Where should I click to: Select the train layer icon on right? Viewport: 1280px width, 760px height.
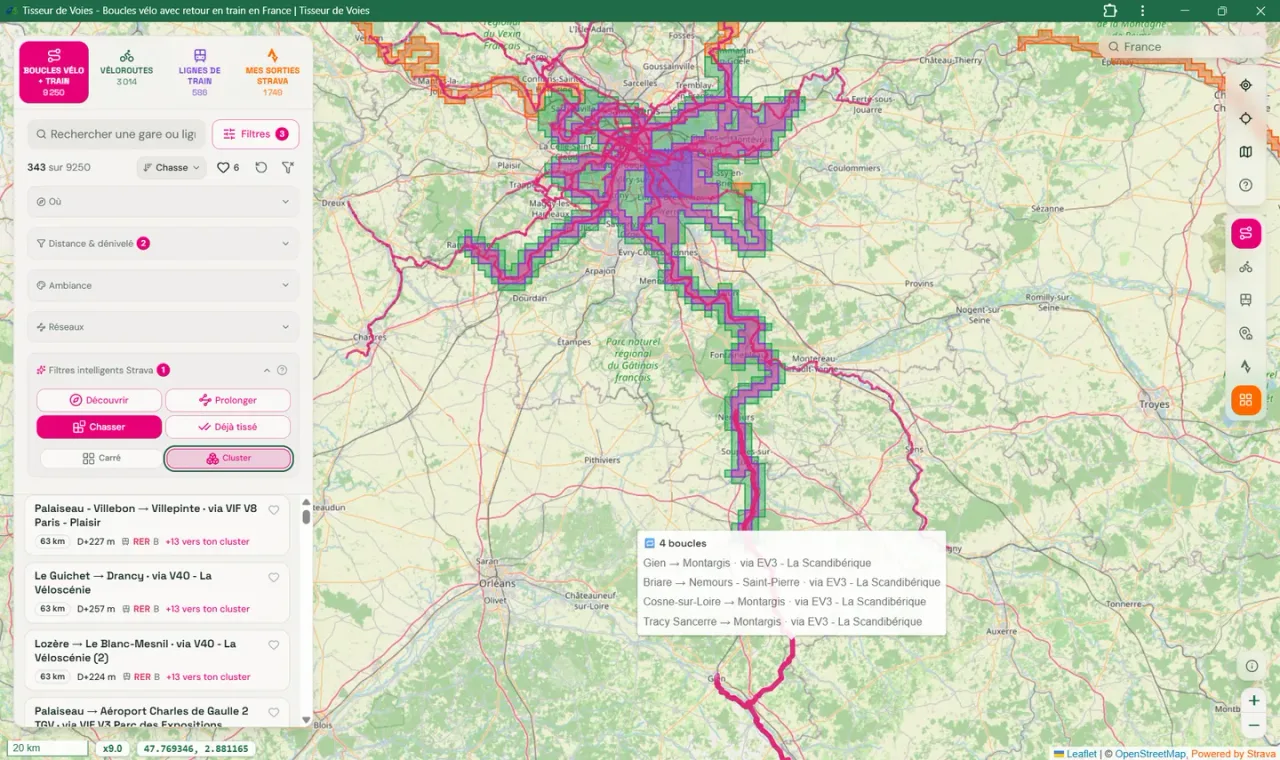click(x=1245, y=300)
